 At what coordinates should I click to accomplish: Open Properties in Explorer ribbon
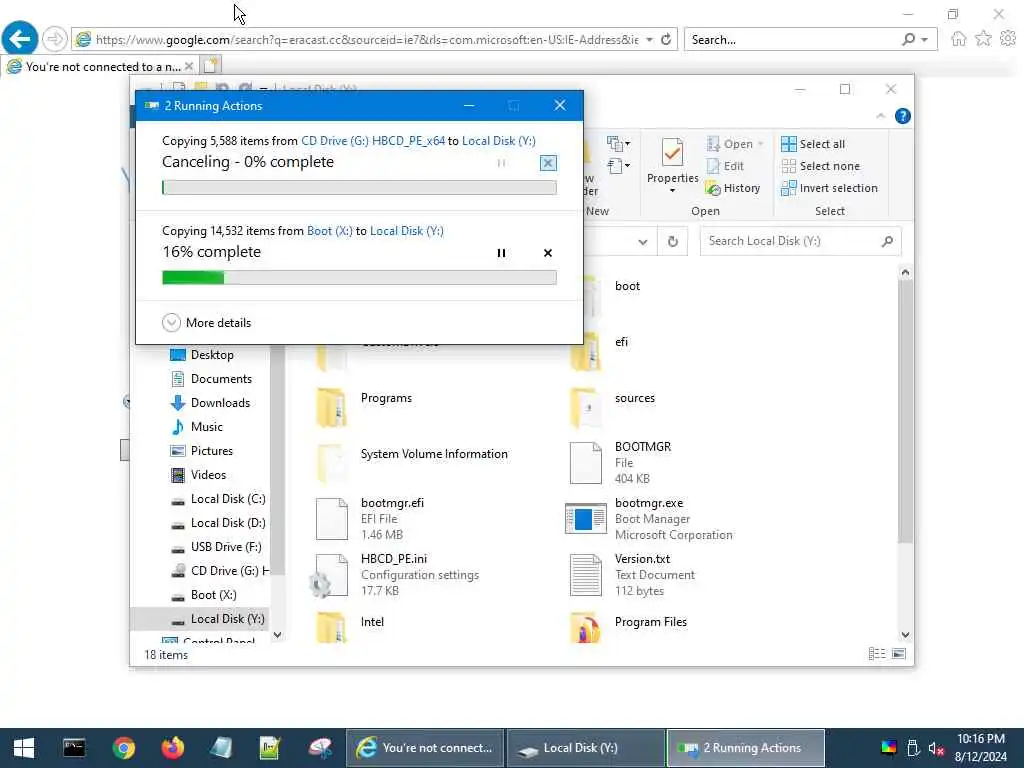[x=672, y=161]
